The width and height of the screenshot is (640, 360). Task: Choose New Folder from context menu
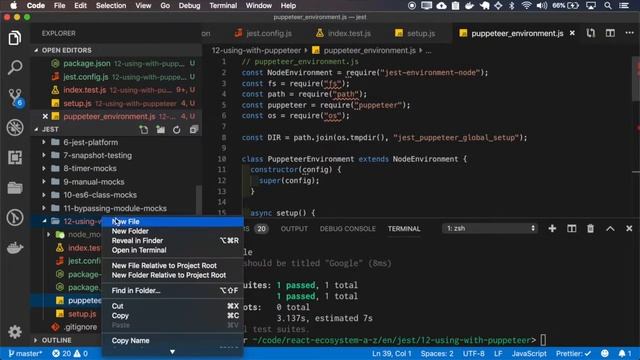click(172, 231)
